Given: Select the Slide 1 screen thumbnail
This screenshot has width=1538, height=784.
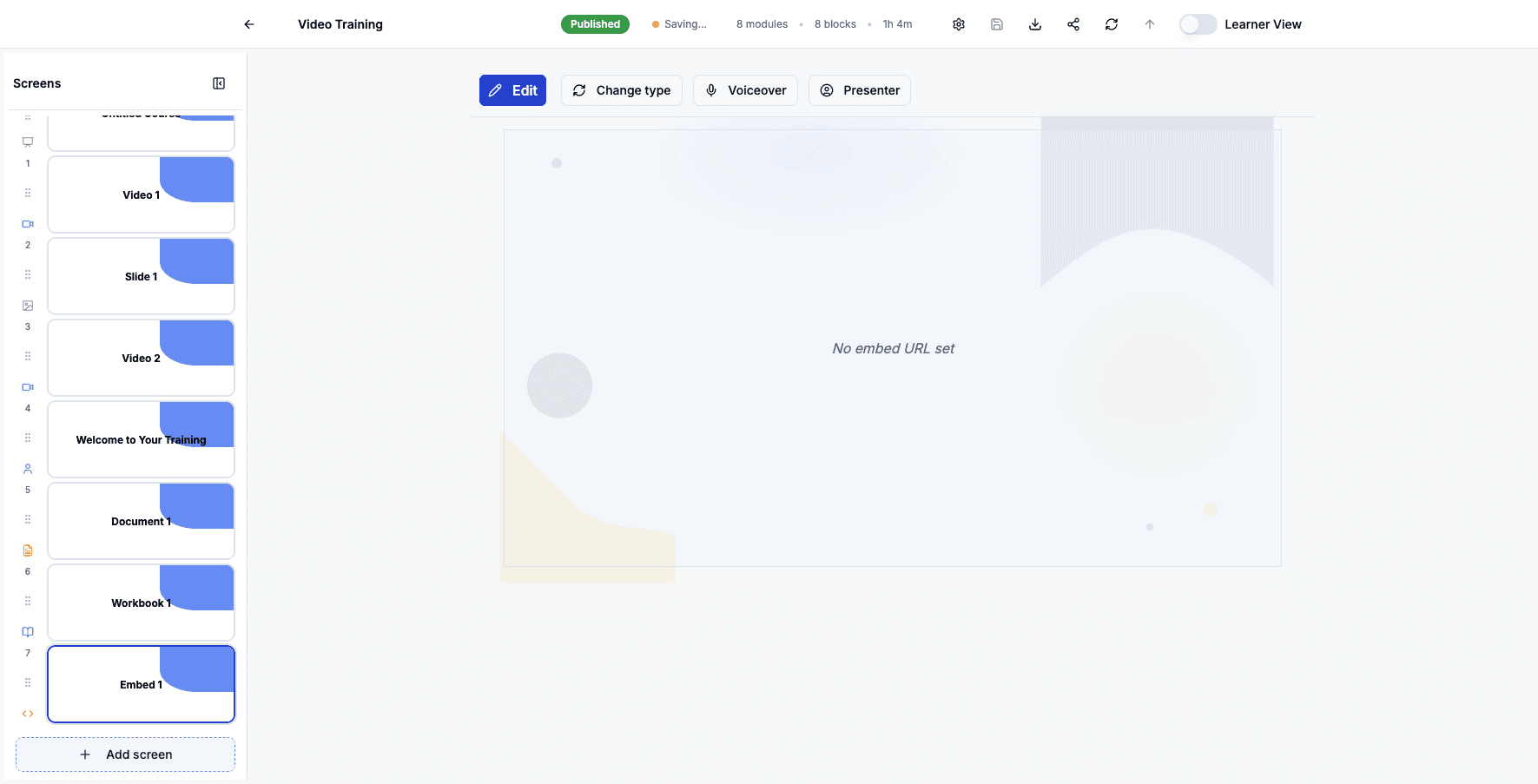Looking at the screenshot, I should point(141,276).
